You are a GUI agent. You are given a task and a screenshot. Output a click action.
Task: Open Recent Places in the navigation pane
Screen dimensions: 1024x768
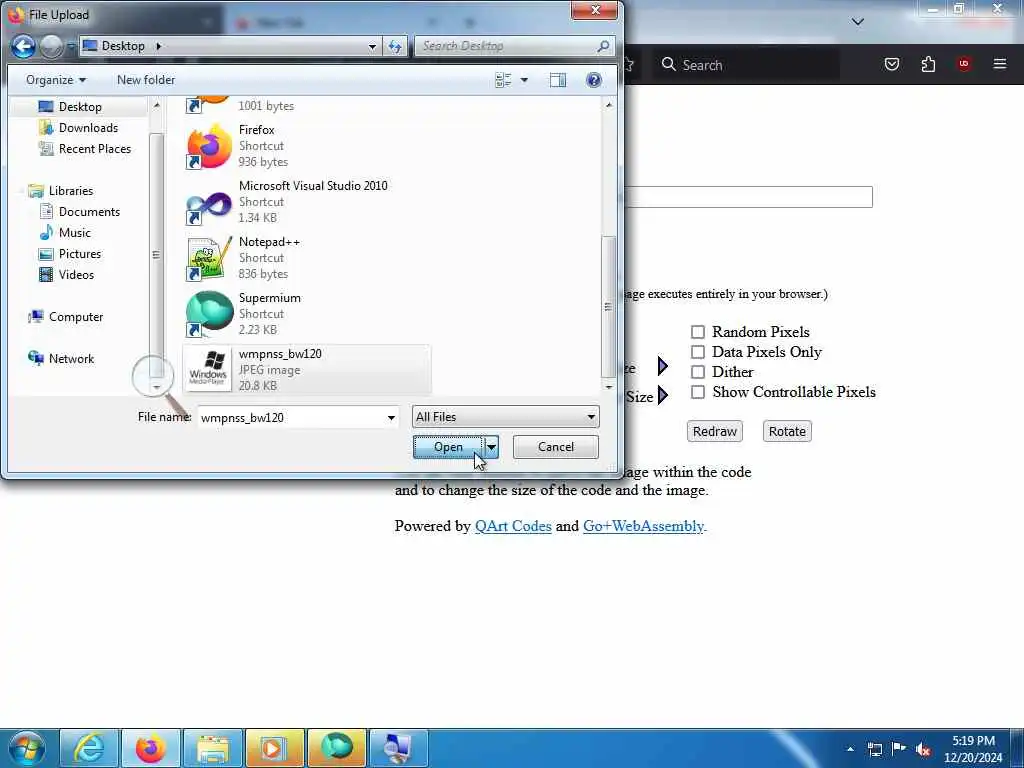point(95,149)
